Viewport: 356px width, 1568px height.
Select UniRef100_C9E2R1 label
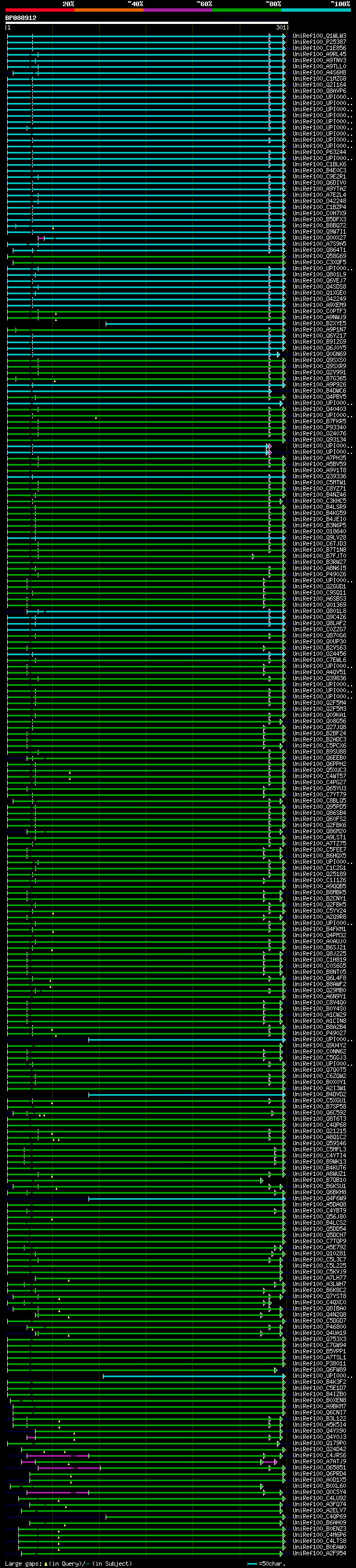tap(319, 176)
